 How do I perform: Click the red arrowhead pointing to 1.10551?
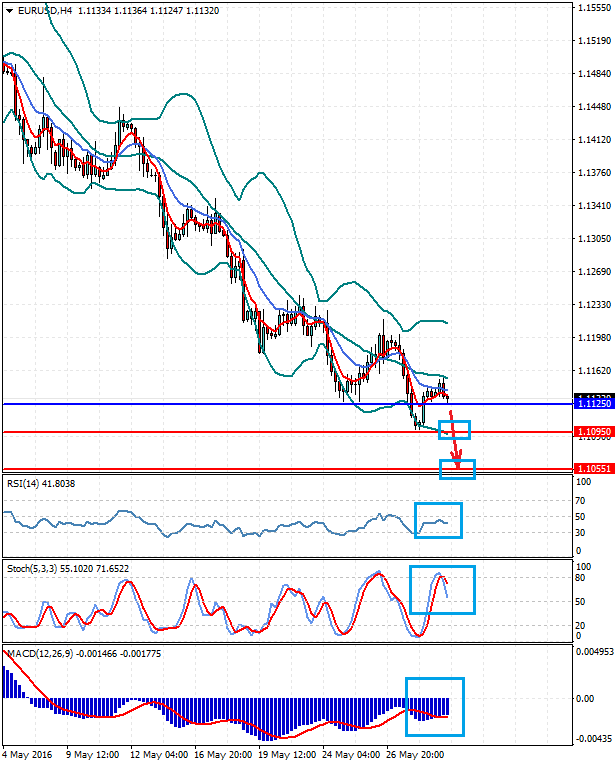pyautogui.click(x=458, y=462)
